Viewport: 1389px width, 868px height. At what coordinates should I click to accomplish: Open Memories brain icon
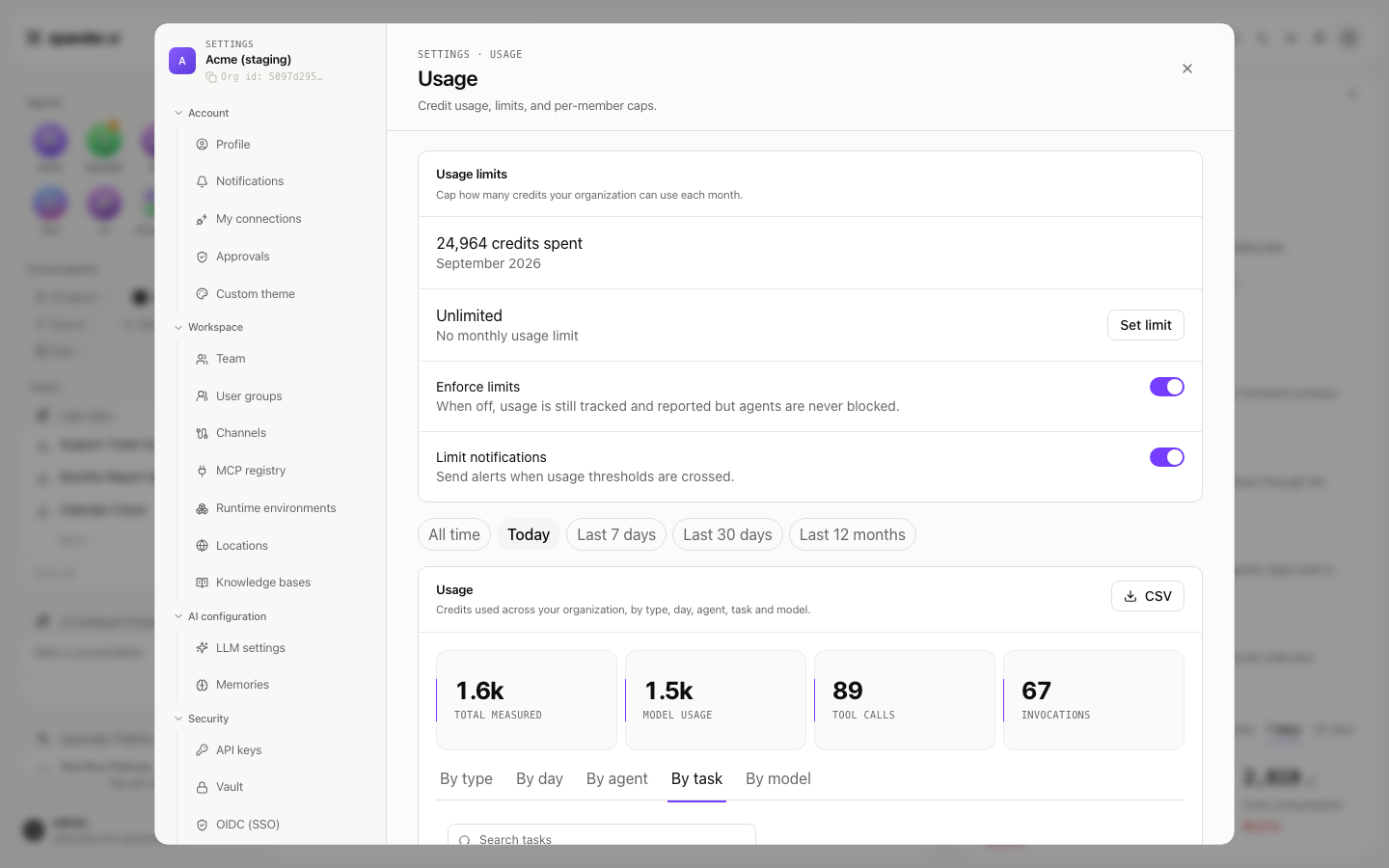202,685
